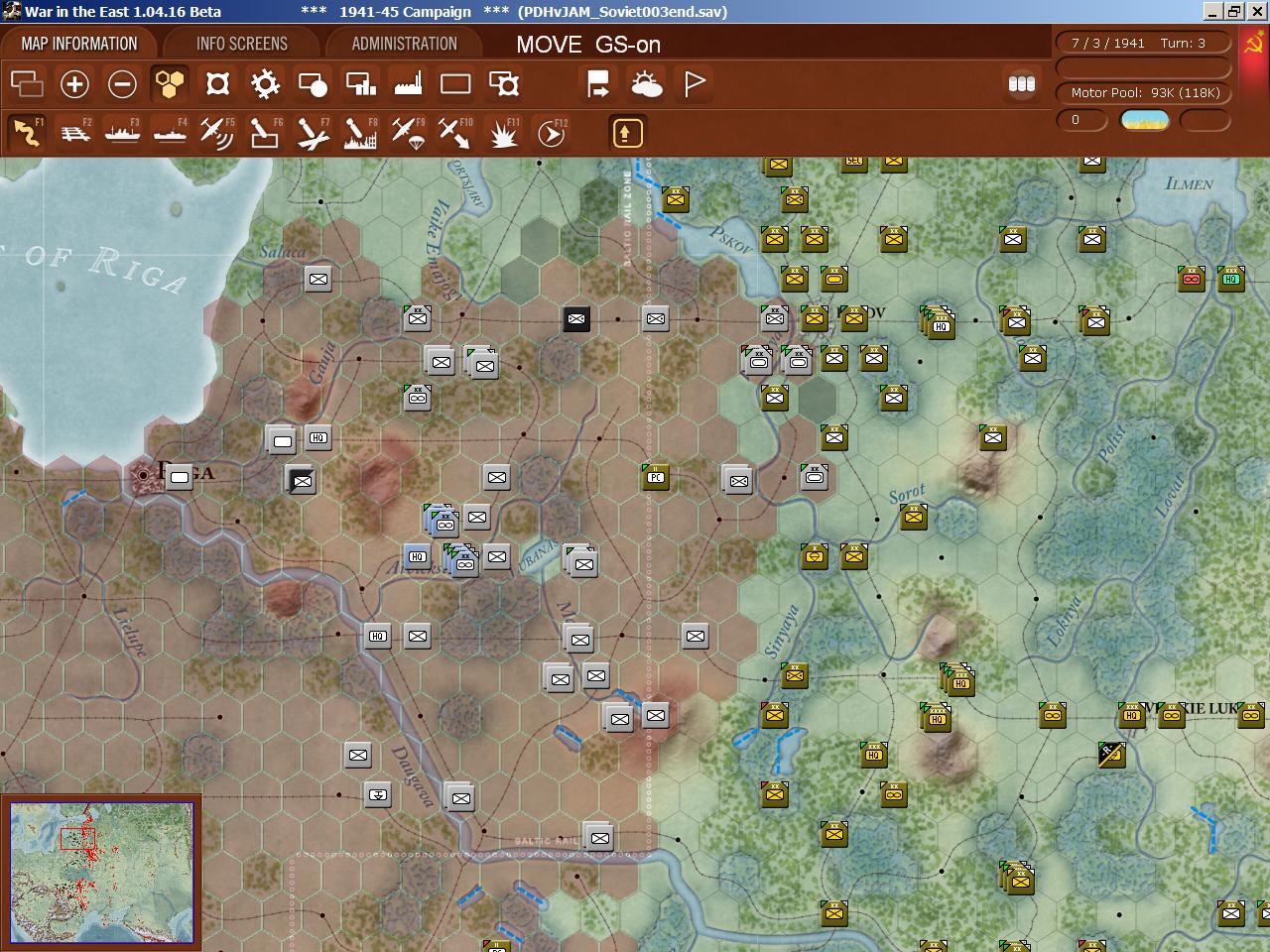Select the blue HQ counter near Aizkraukle
Screen dimensions: 1270x952
click(x=418, y=556)
